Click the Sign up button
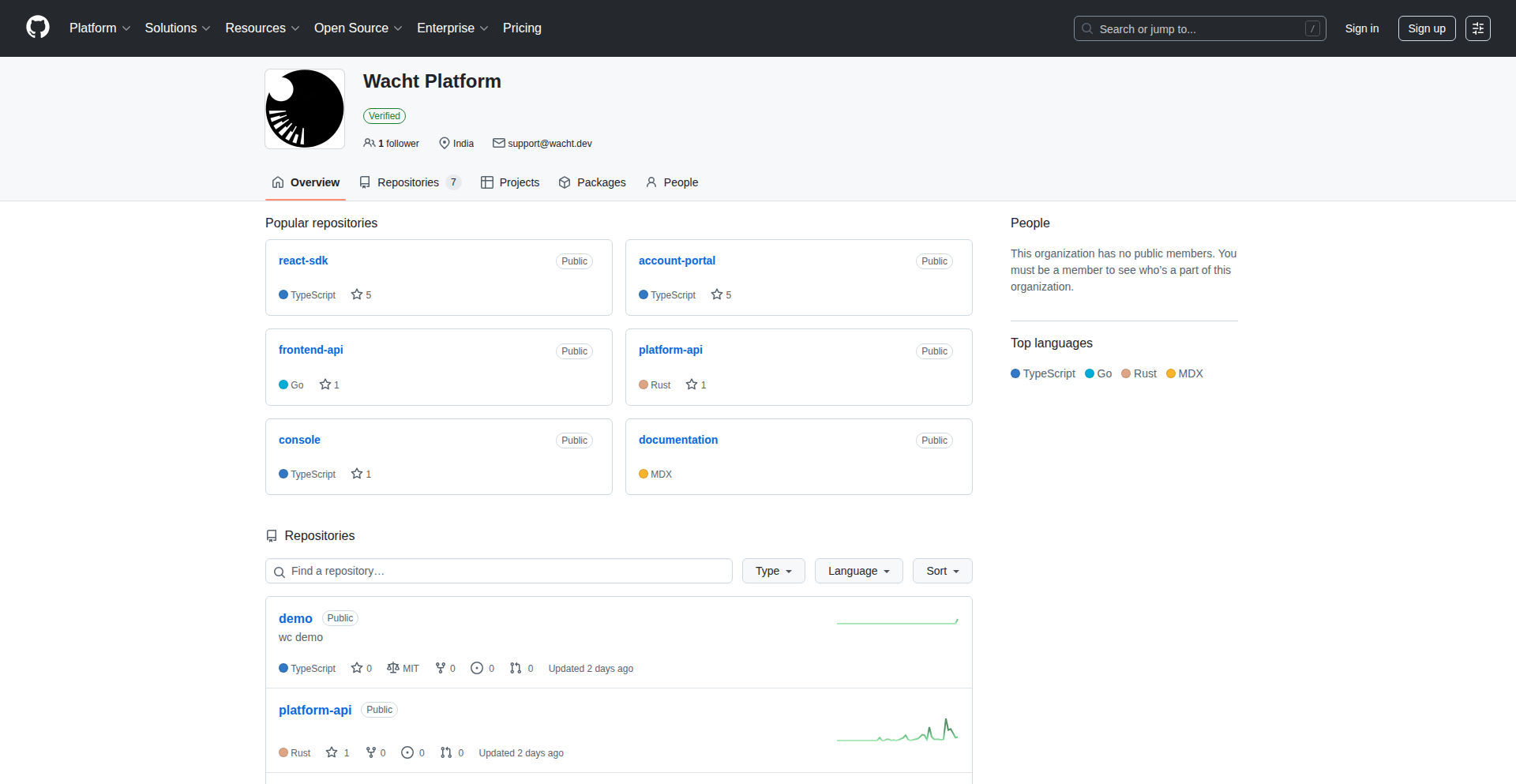Screen dimensions: 1516x784 coord(1427,28)
